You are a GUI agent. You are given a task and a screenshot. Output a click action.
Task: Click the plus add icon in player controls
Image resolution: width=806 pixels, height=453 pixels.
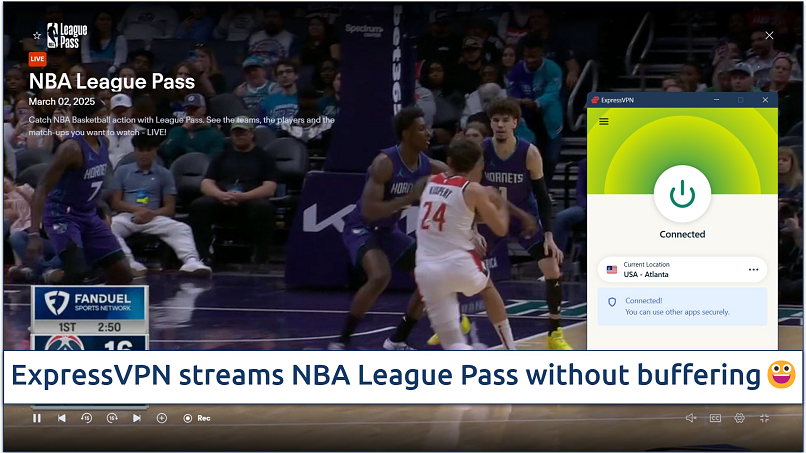161,418
